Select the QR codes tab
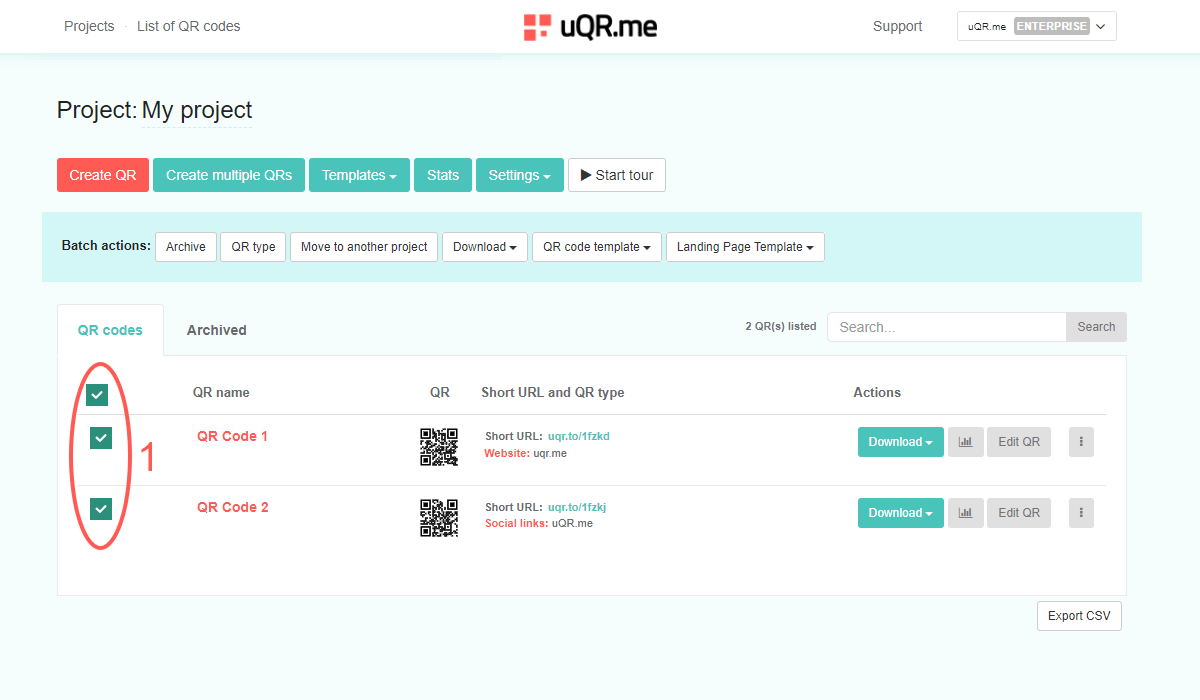The image size is (1200, 700). [x=110, y=330]
